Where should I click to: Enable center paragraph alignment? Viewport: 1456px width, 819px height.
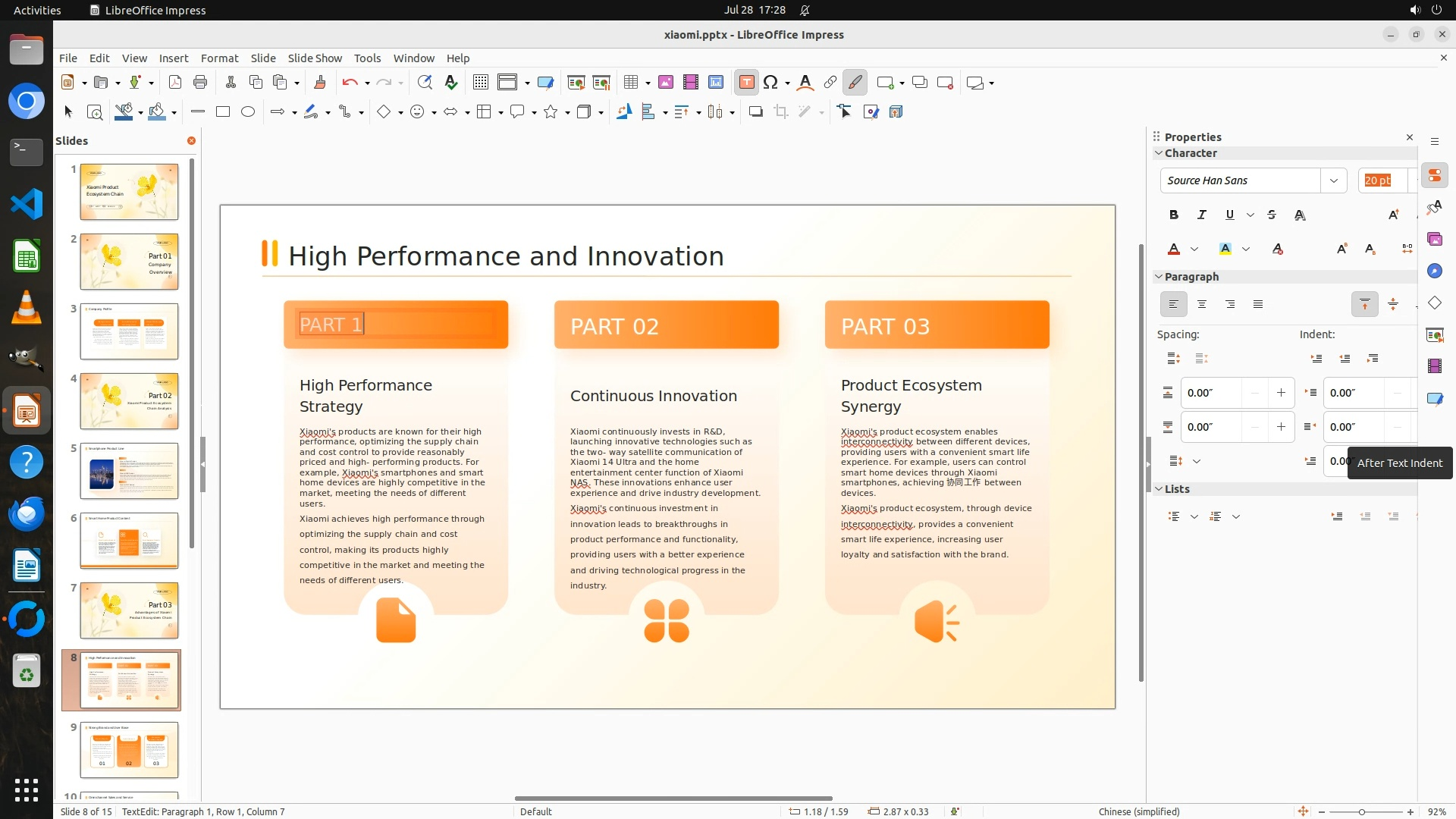[x=1201, y=305]
